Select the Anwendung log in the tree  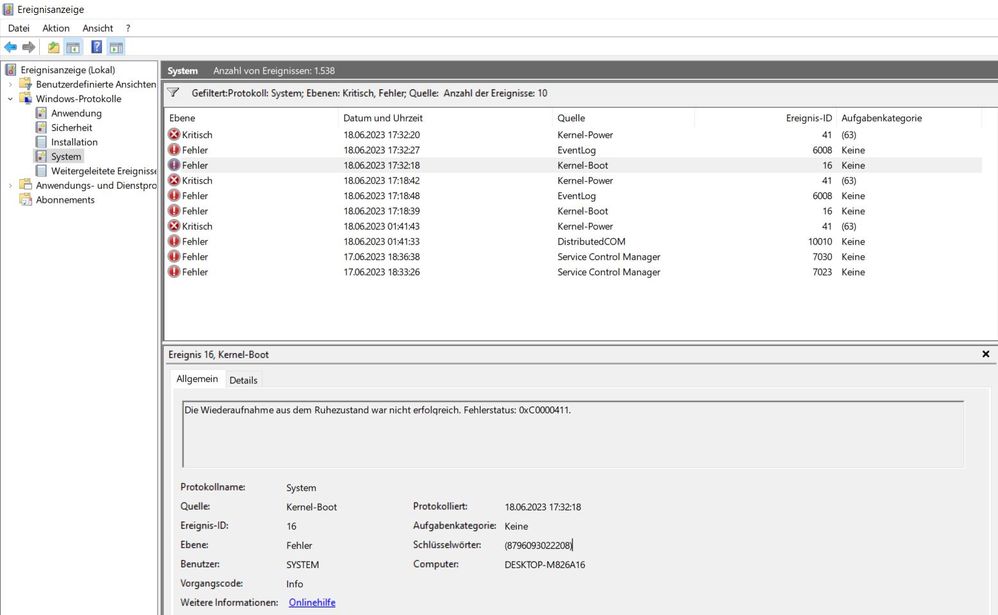click(76, 114)
